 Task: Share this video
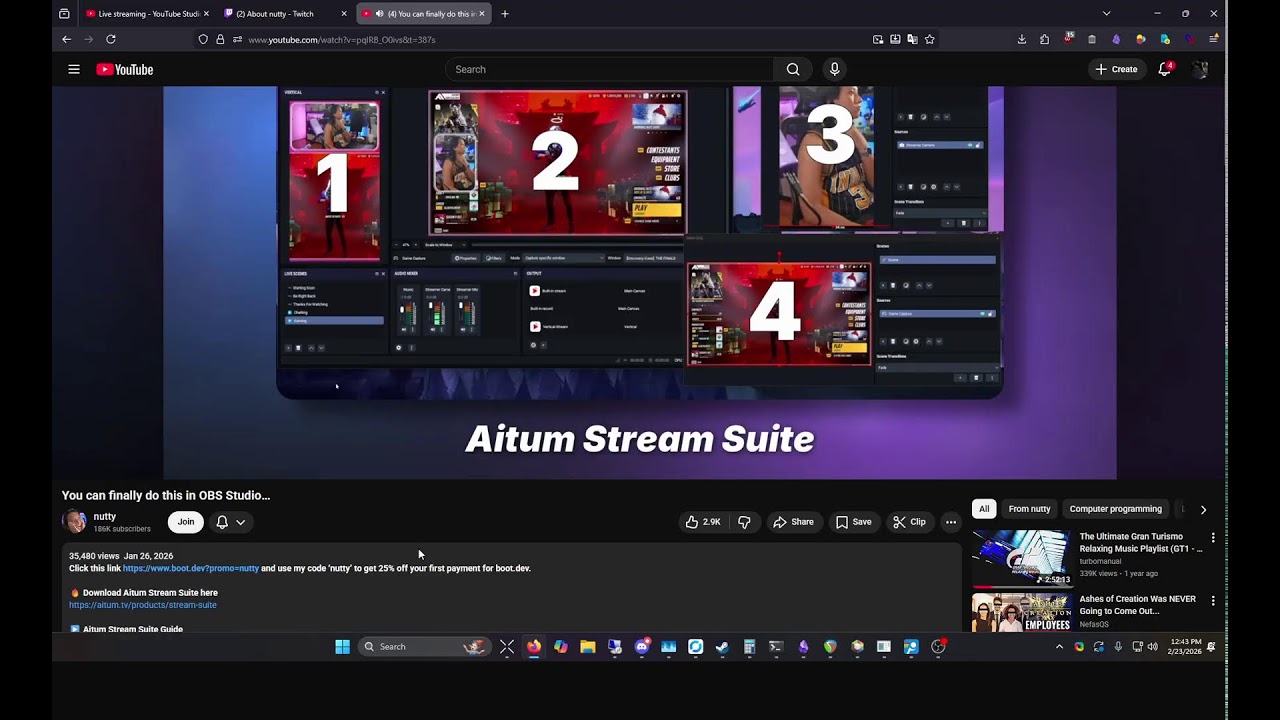793,522
